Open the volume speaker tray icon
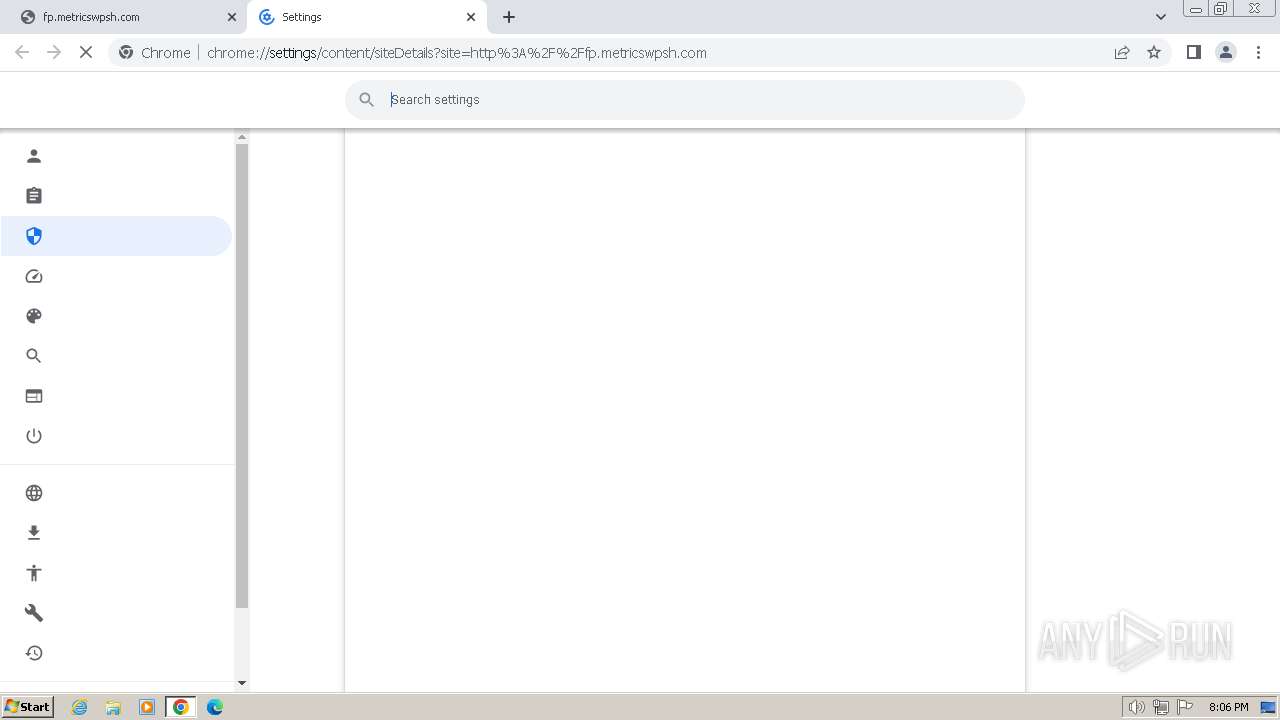Screen dimensions: 1280x720 (1137, 707)
